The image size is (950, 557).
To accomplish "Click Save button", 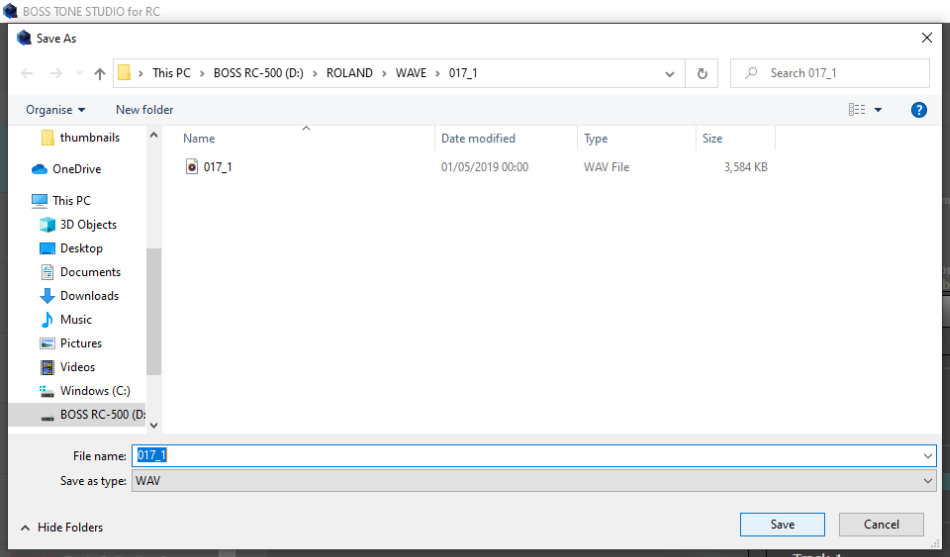I will point(782,524).
